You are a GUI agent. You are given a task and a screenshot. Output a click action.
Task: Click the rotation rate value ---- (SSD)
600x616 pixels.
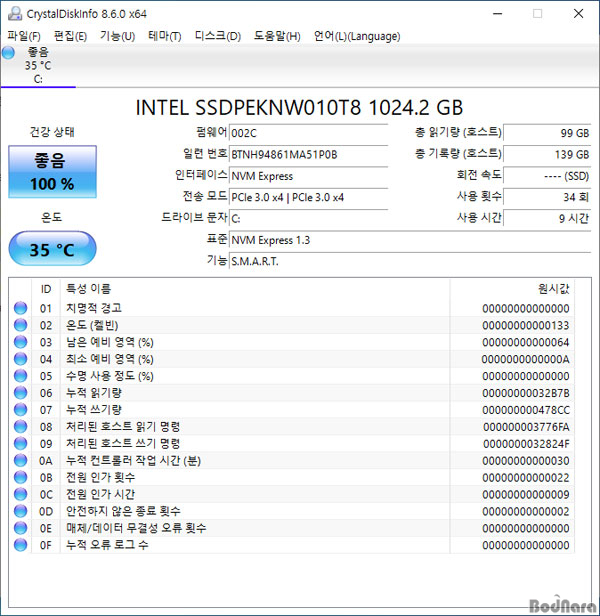click(547, 176)
